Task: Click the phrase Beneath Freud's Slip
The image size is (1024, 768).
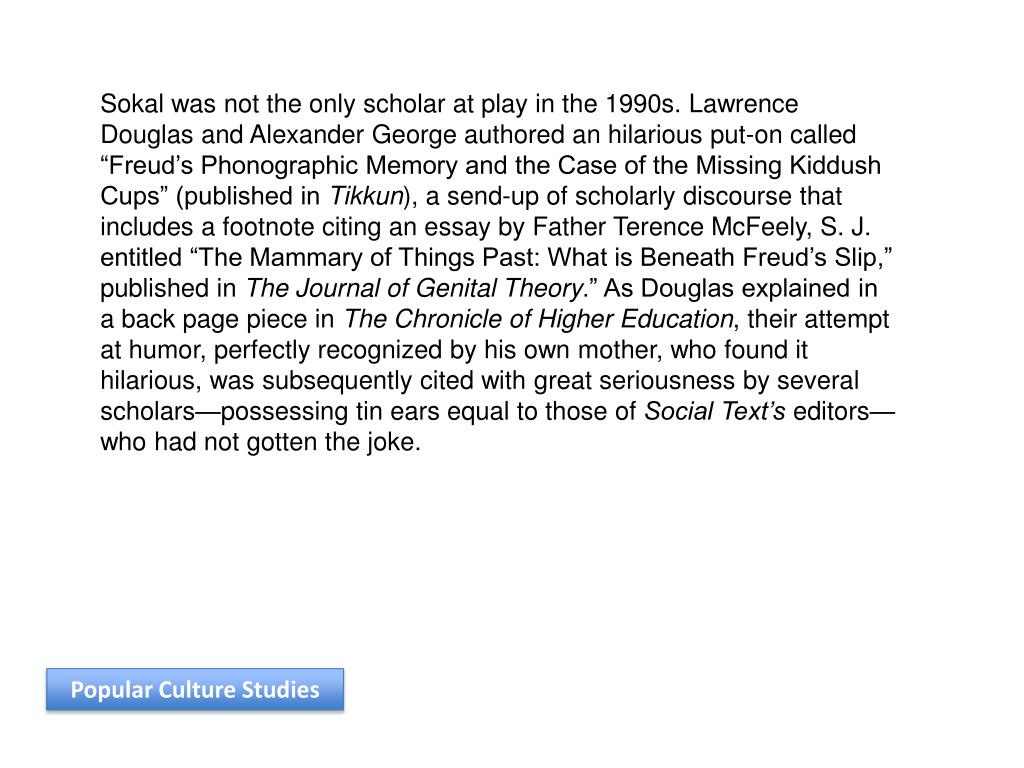Action: click(758, 257)
